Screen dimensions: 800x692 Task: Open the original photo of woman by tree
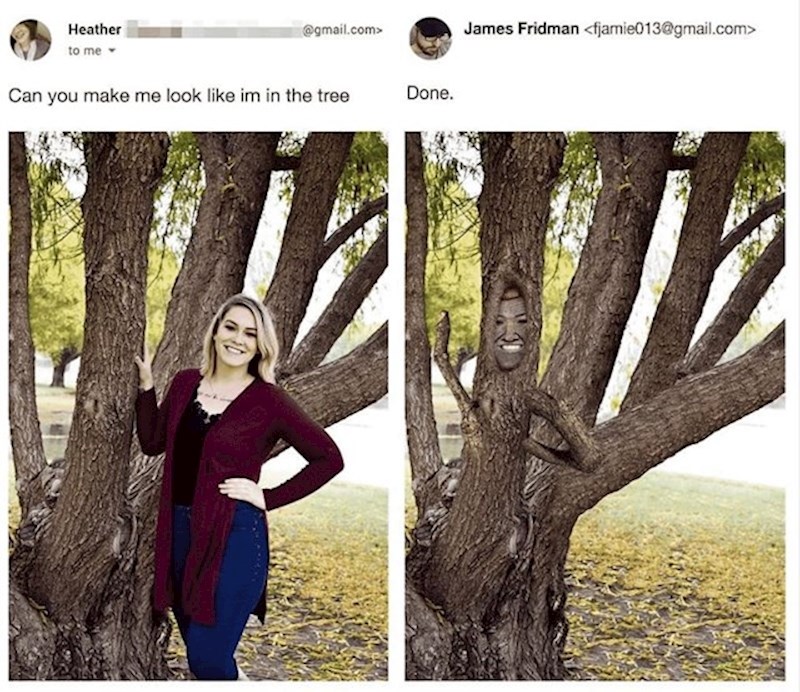(x=198, y=406)
